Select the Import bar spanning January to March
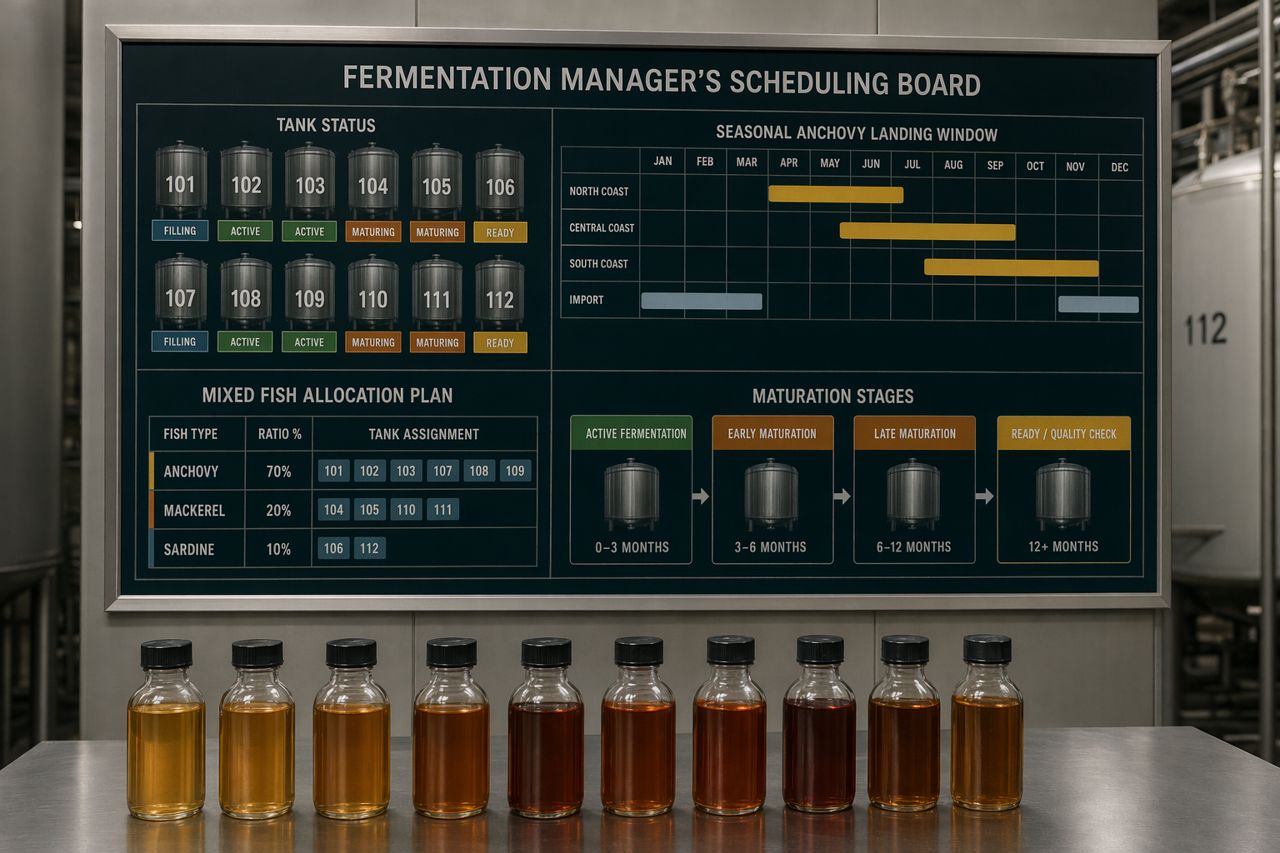This screenshot has width=1280, height=853. (x=702, y=301)
